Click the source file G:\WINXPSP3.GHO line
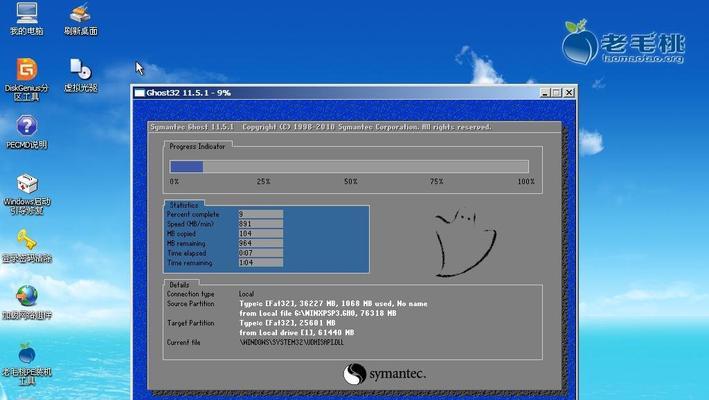The height and width of the screenshot is (400, 709). click(318, 313)
